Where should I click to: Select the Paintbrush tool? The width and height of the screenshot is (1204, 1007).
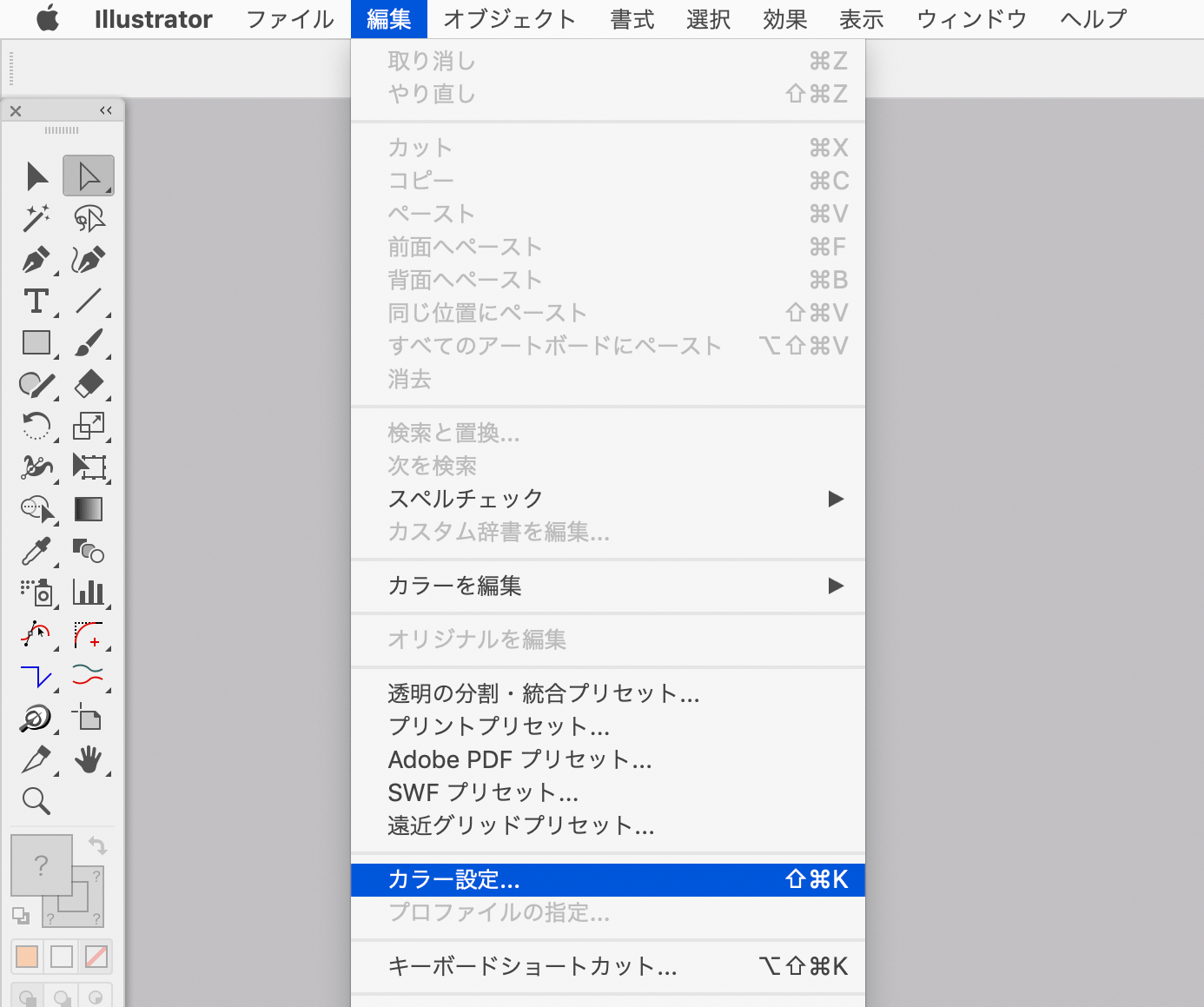click(x=89, y=343)
